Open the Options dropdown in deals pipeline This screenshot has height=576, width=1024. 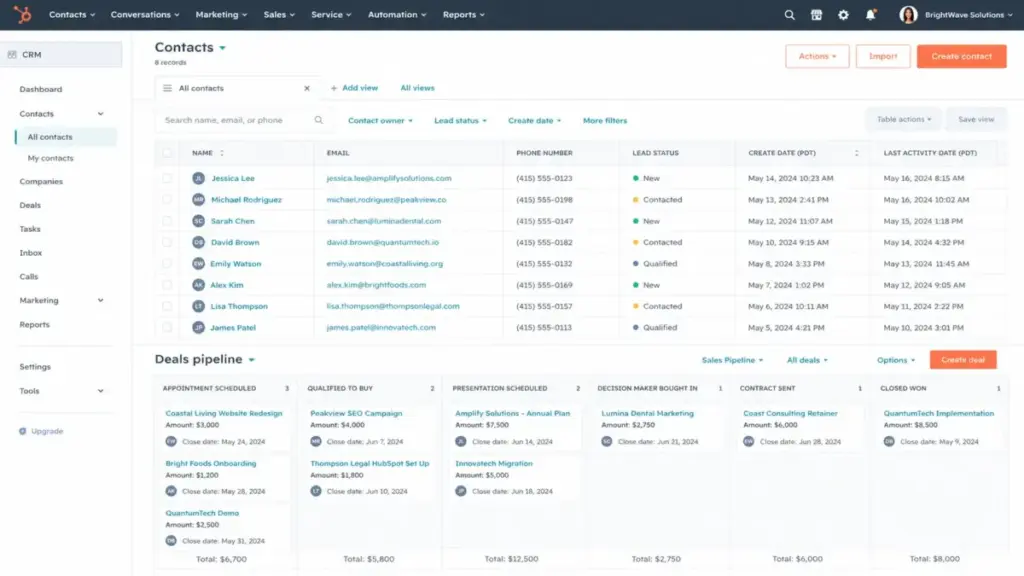click(x=895, y=360)
